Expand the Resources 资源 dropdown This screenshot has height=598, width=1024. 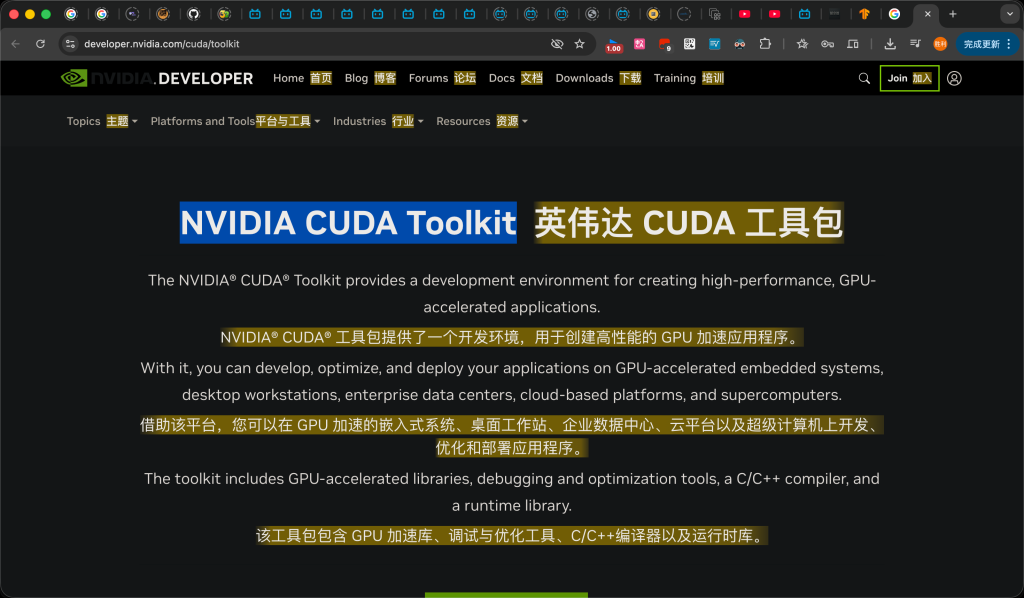click(x=482, y=121)
